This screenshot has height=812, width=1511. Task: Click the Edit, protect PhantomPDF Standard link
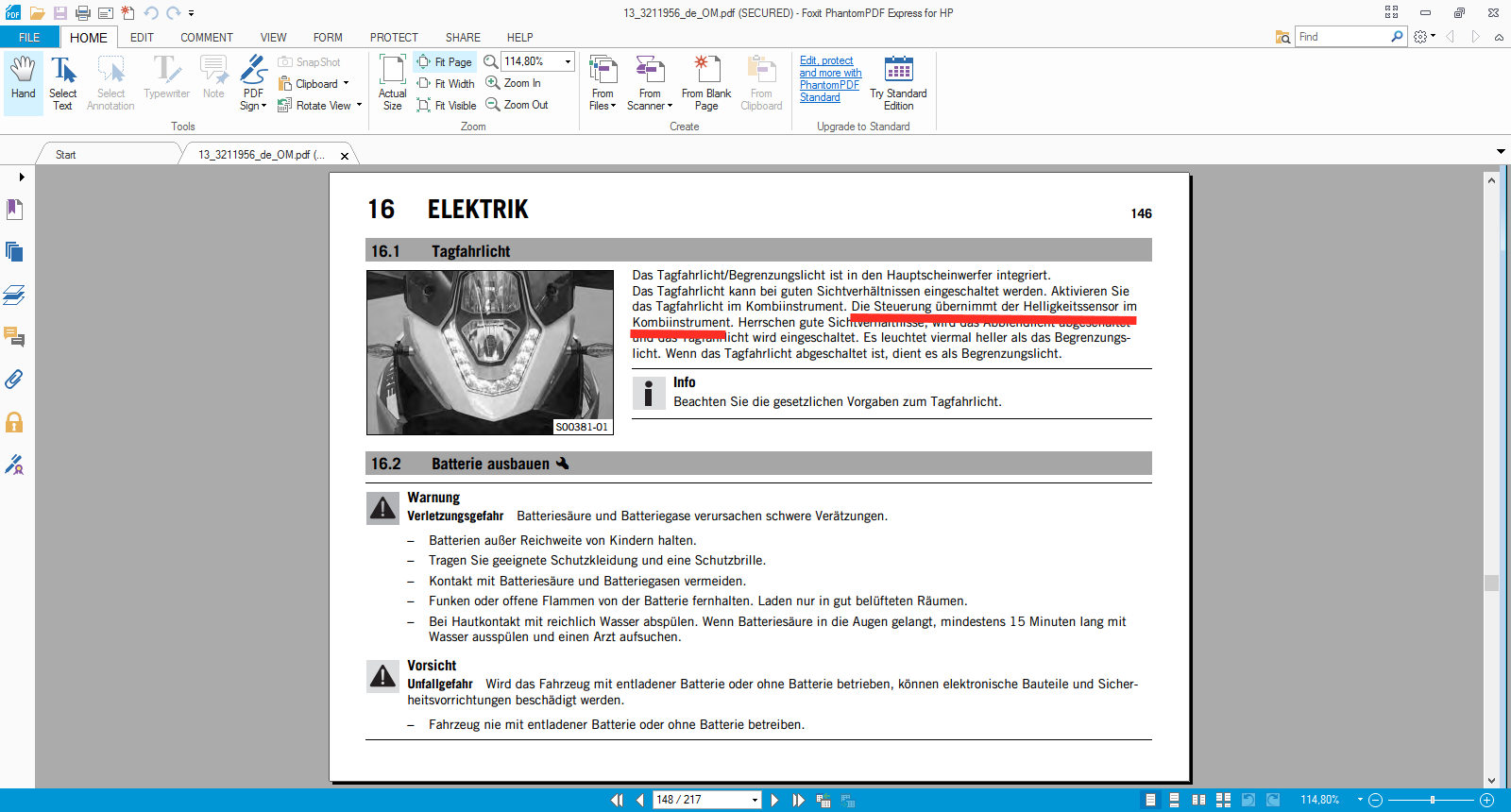[x=829, y=79]
